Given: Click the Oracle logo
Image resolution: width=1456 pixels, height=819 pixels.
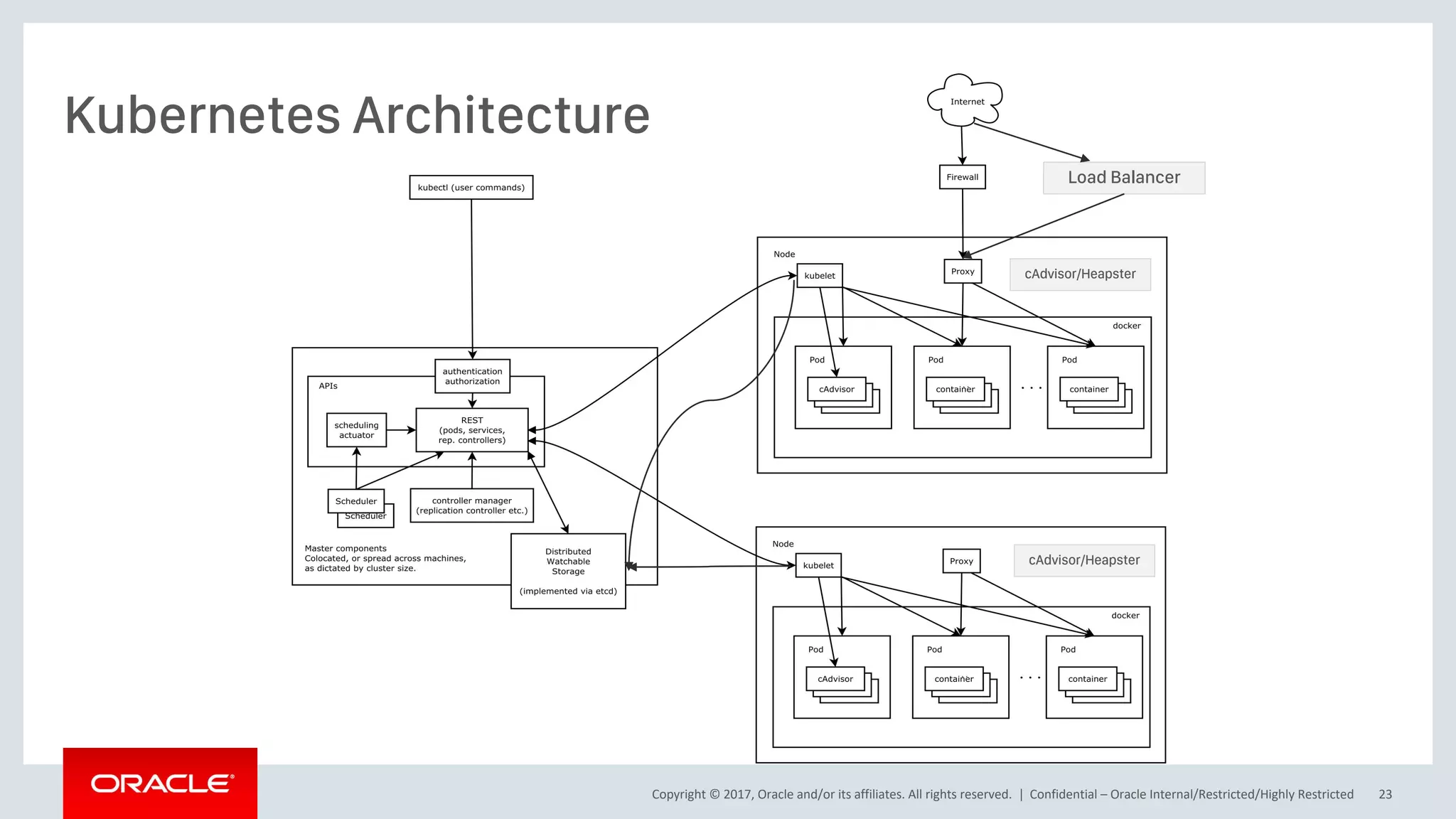Looking at the screenshot, I should (x=161, y=783).
